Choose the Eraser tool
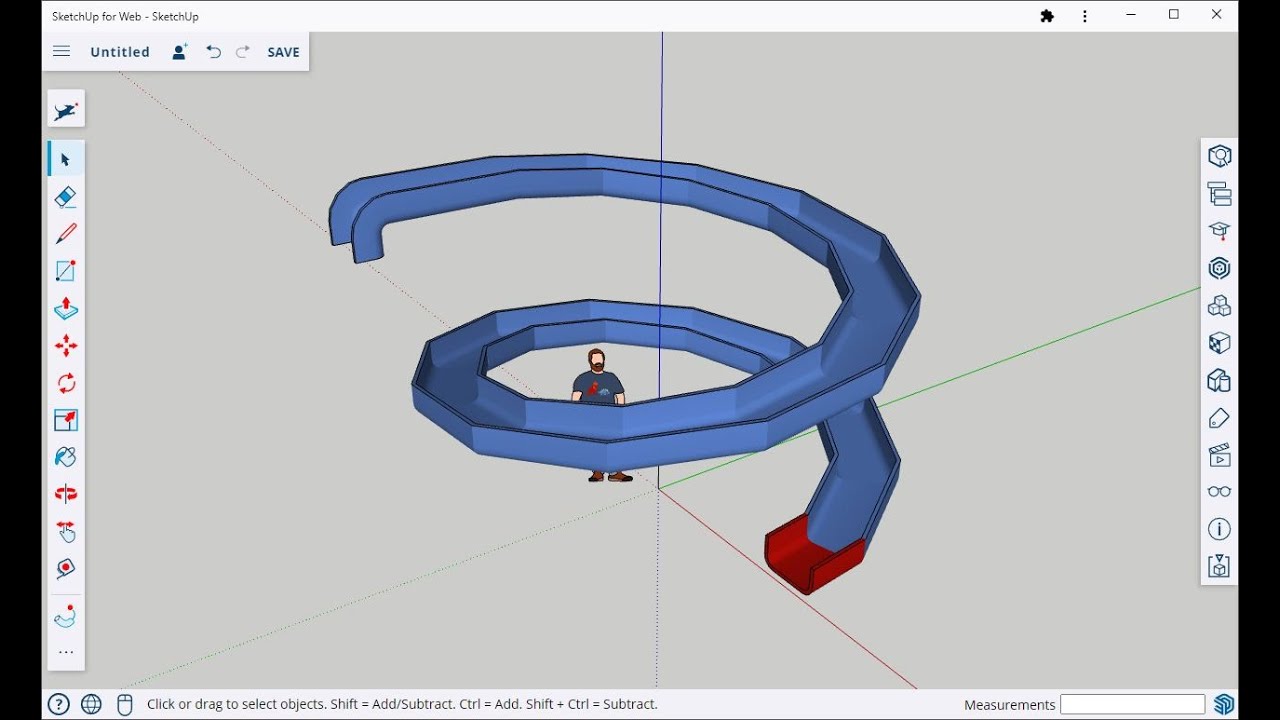 point(66,197)
